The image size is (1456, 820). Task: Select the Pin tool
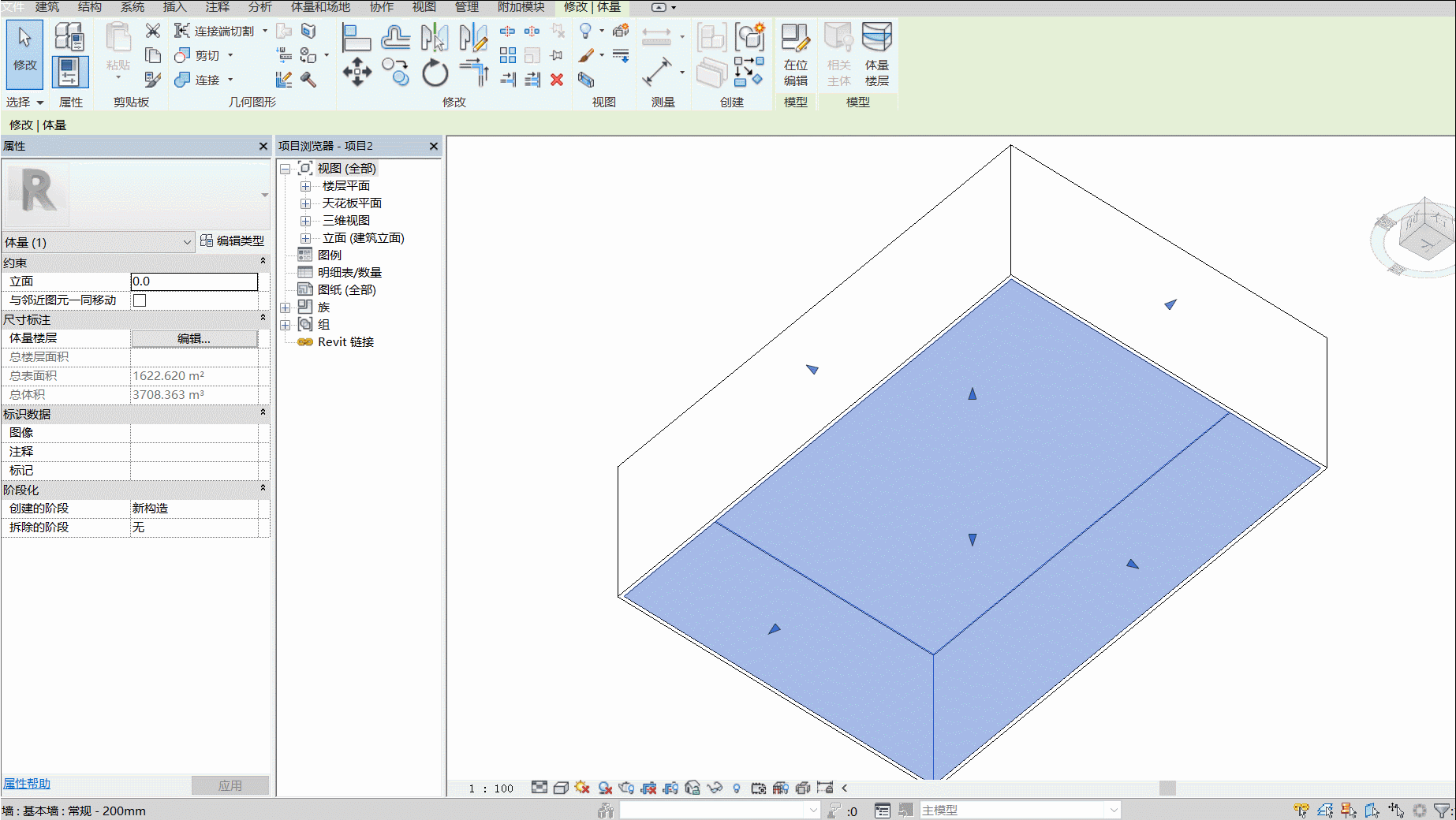point(557,55)
